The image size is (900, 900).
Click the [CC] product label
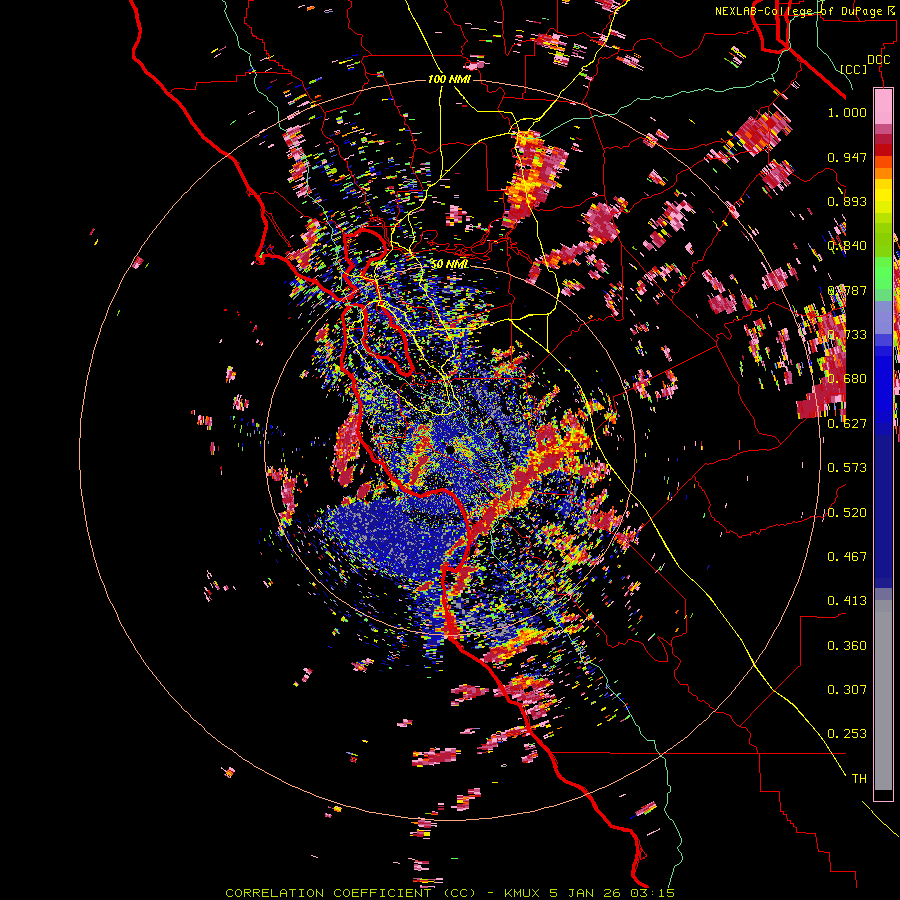point(854,69)
